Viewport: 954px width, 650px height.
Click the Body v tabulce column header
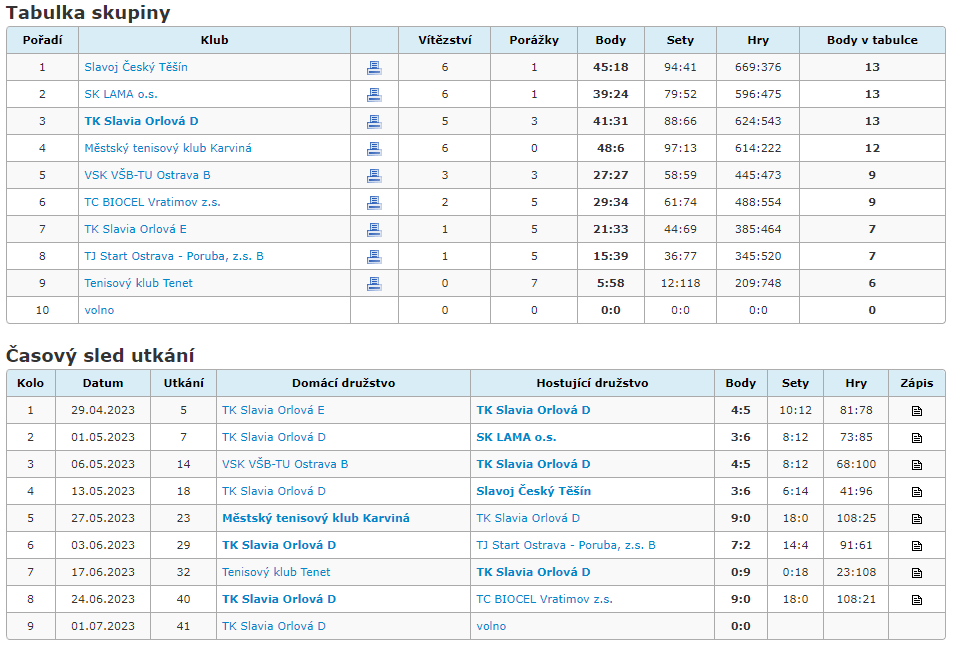pos(872,40)
